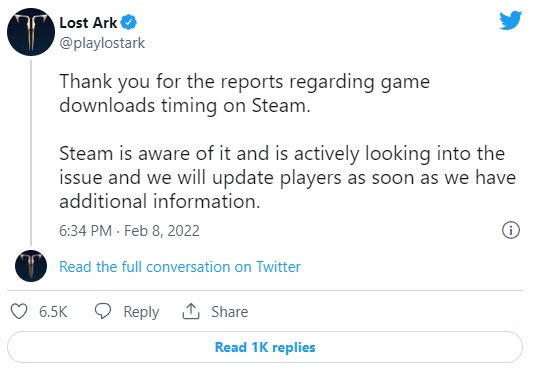Viewport: 534px width, 371px height.
Task: Click the blue verified badge
Action: click(x=129, y=22)
